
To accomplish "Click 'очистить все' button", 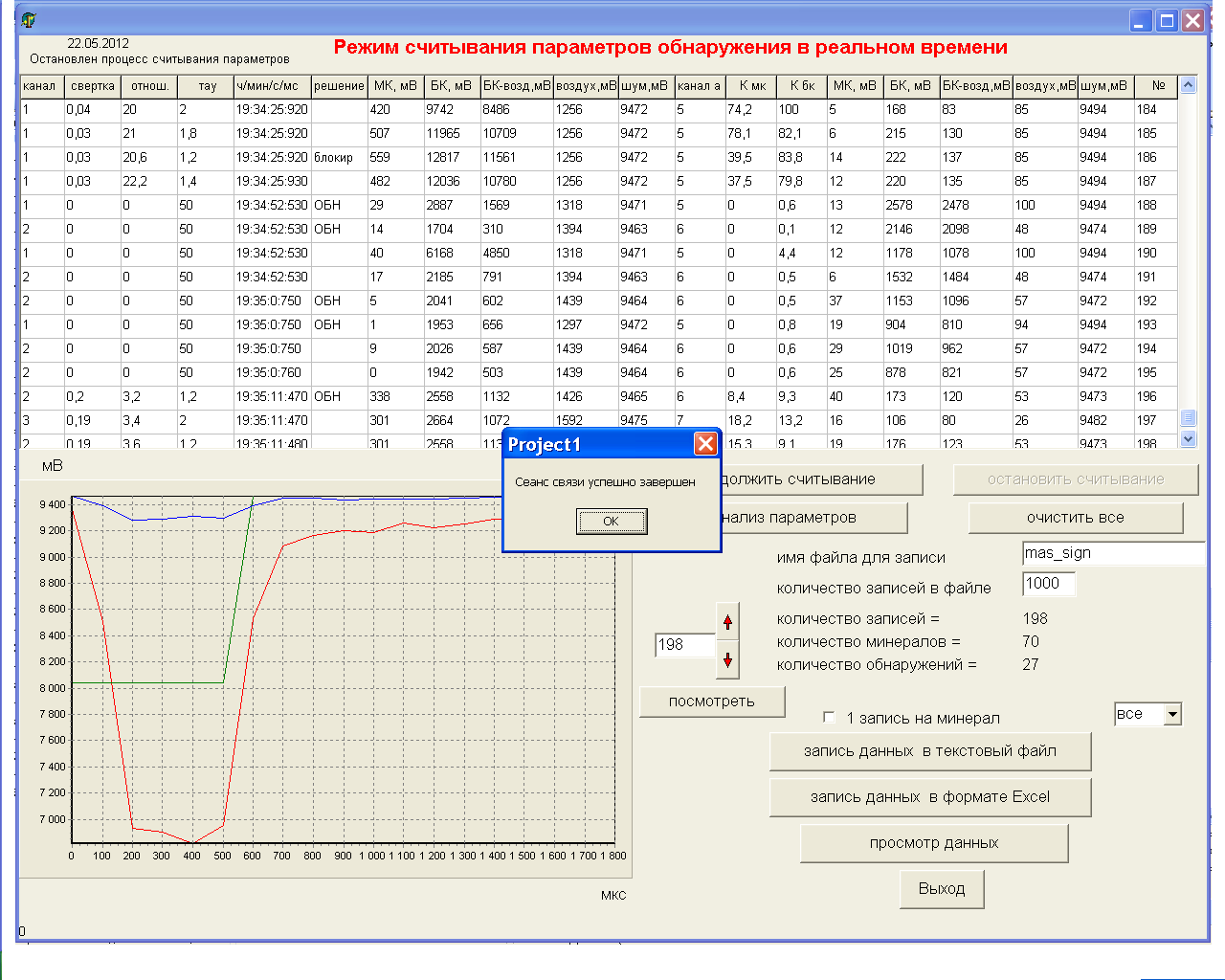I will coord(1075,518).
